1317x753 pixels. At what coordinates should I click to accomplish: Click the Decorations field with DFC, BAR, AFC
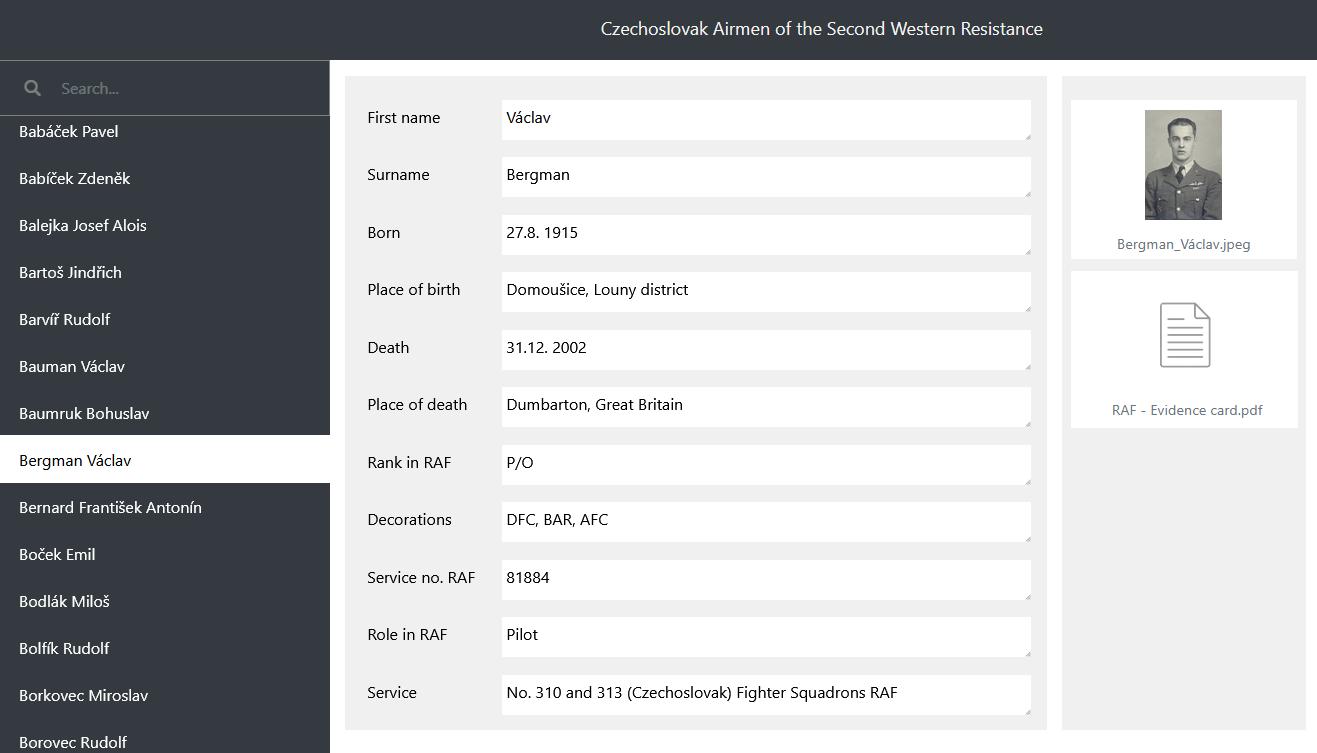(x=766, y=522)
